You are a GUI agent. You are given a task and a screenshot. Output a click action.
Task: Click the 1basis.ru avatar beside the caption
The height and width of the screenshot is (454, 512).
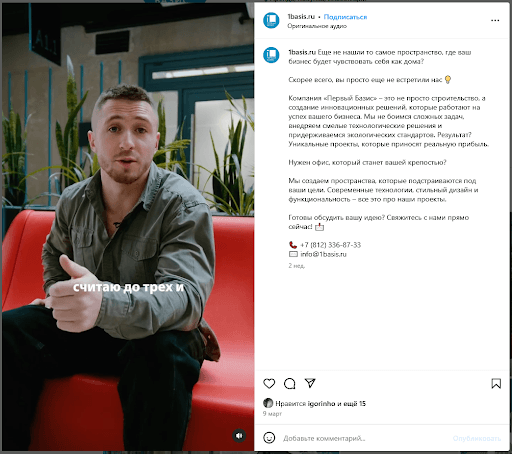271,55
